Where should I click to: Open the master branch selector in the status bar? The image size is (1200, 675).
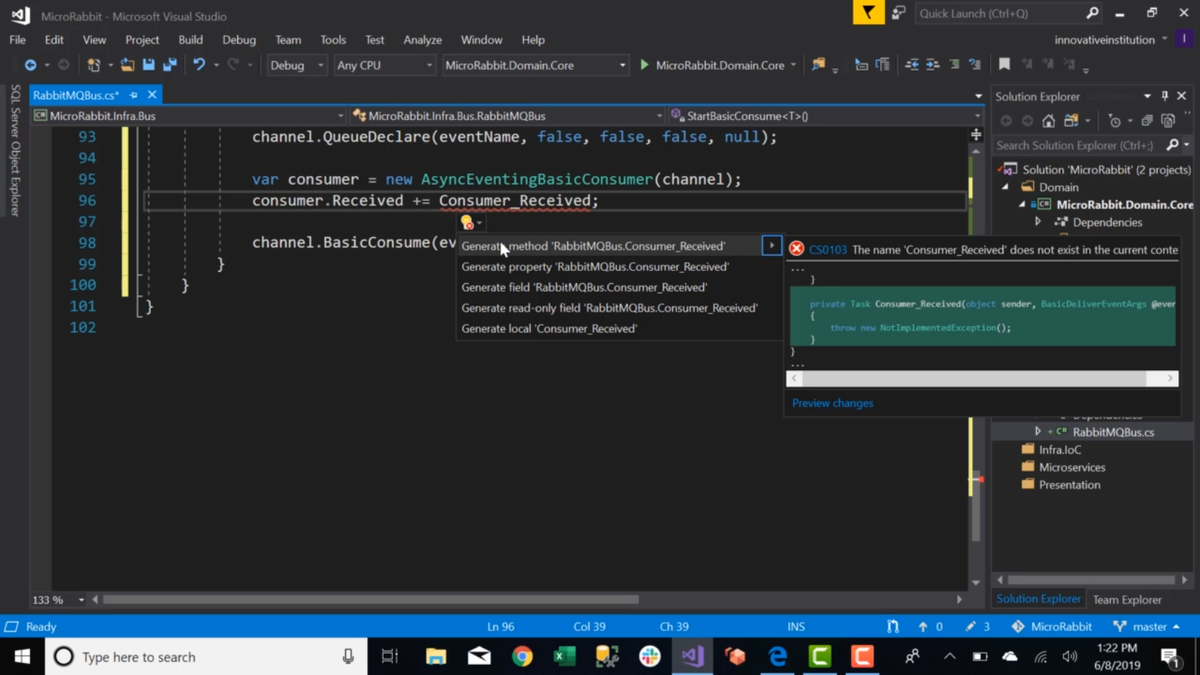[1146, 627]
